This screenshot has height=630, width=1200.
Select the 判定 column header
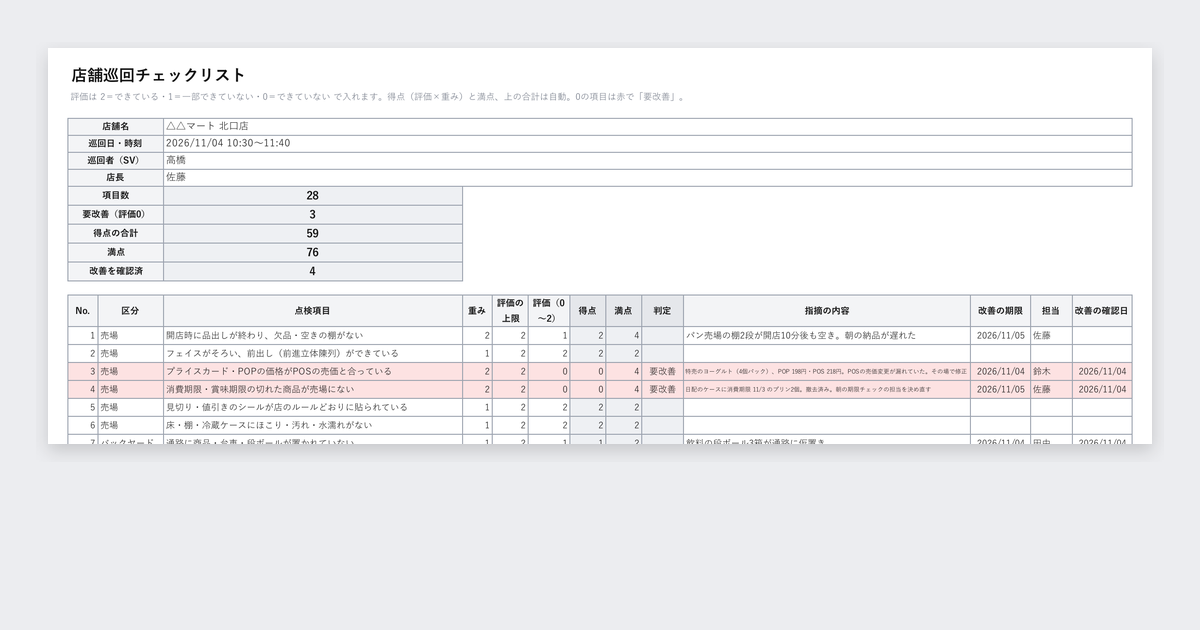(662, 311)
